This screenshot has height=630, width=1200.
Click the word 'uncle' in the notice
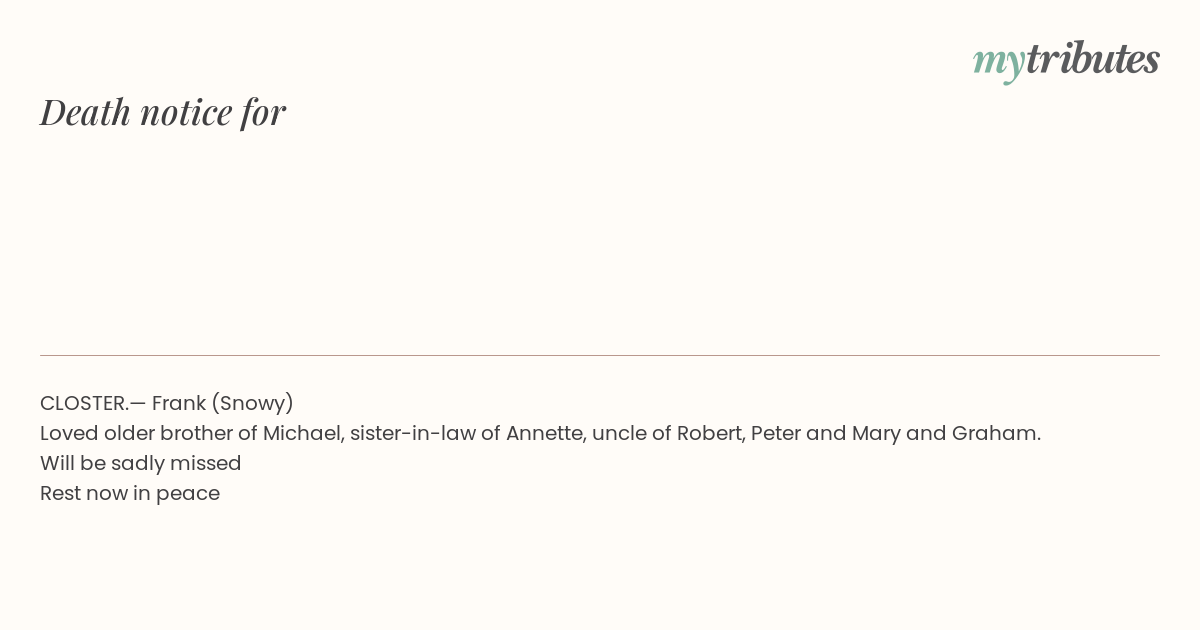(619, 433)
